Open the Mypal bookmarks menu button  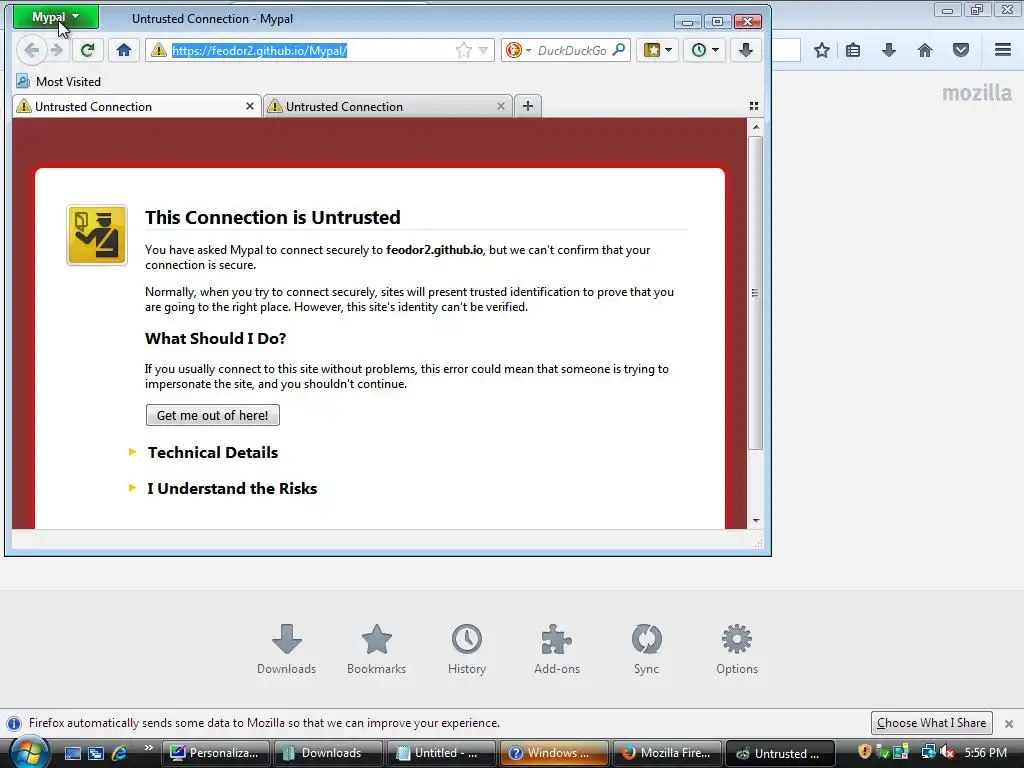pyautogui.click(x=658, y=50)
